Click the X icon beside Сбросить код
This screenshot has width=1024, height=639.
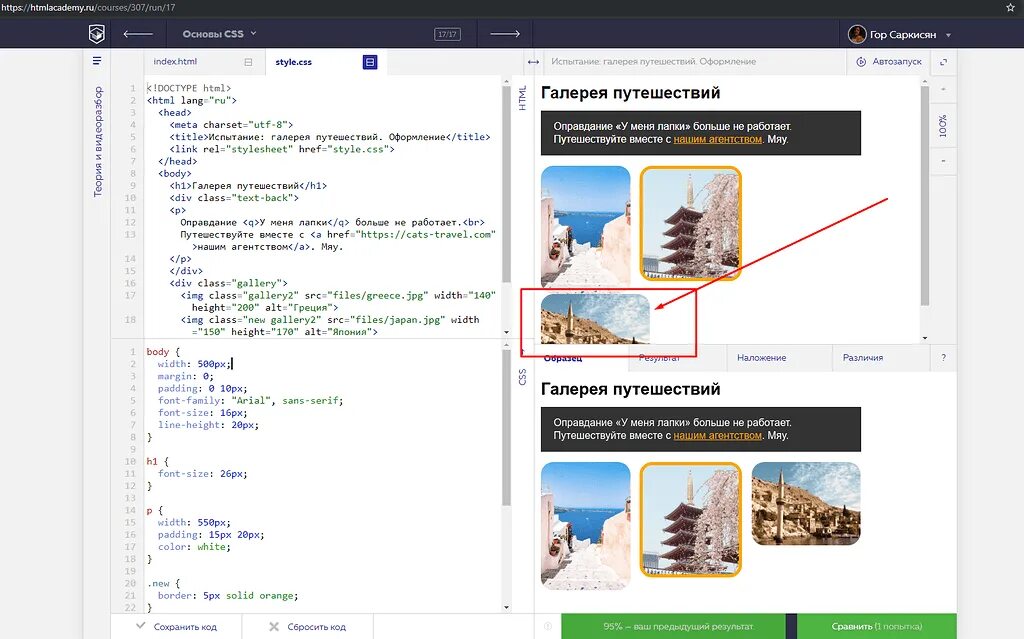pos(274,627)
